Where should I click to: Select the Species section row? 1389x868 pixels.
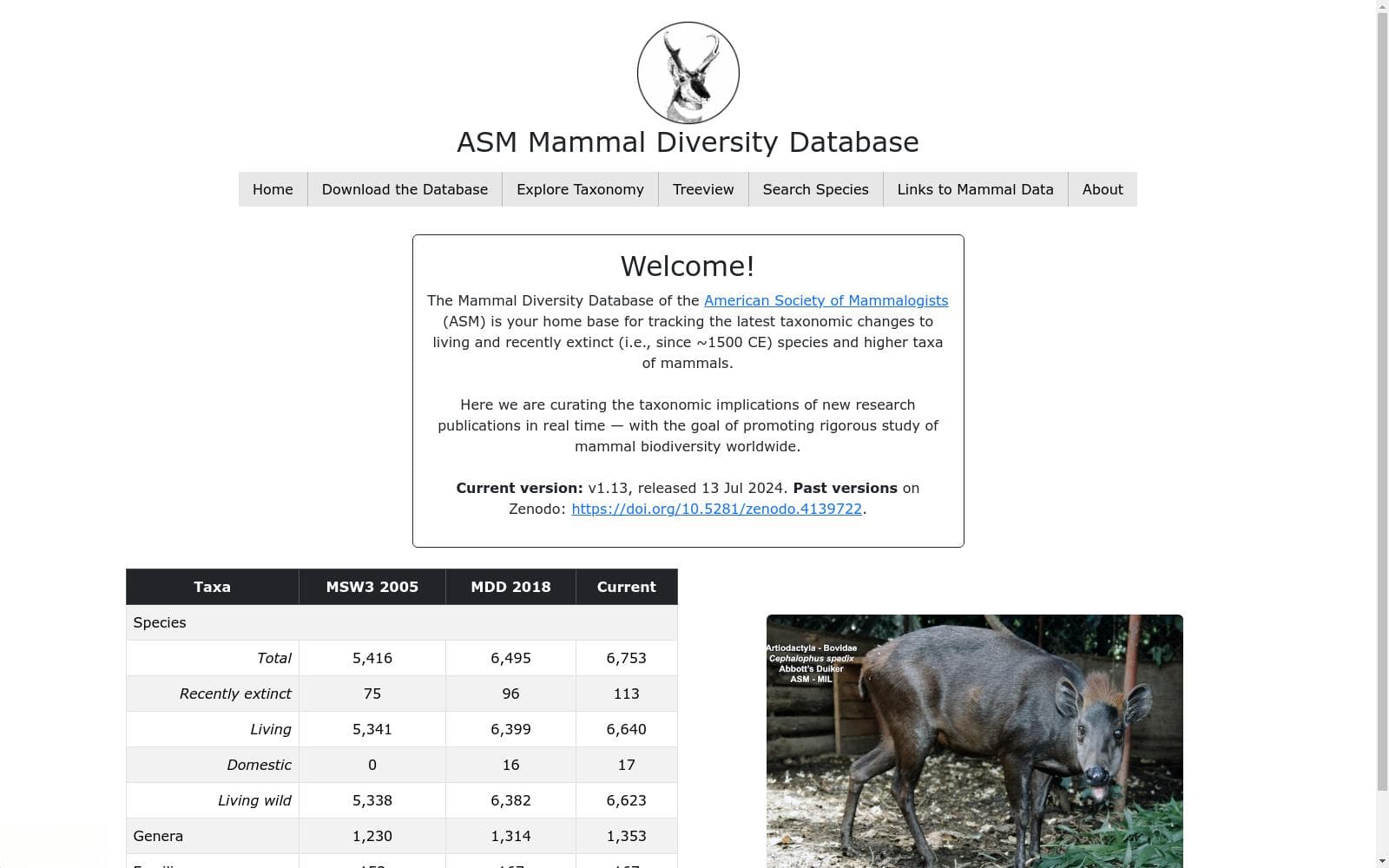401,622
